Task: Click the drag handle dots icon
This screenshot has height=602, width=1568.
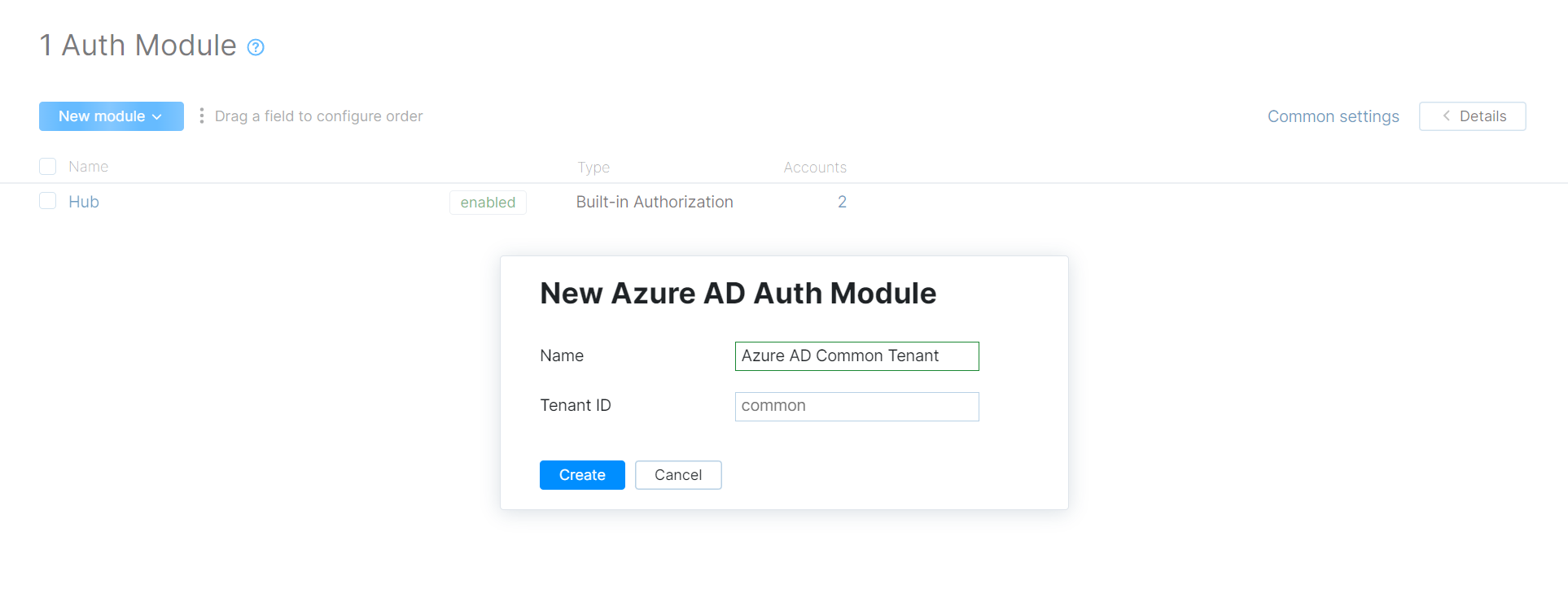Action: tap(202, 116)
